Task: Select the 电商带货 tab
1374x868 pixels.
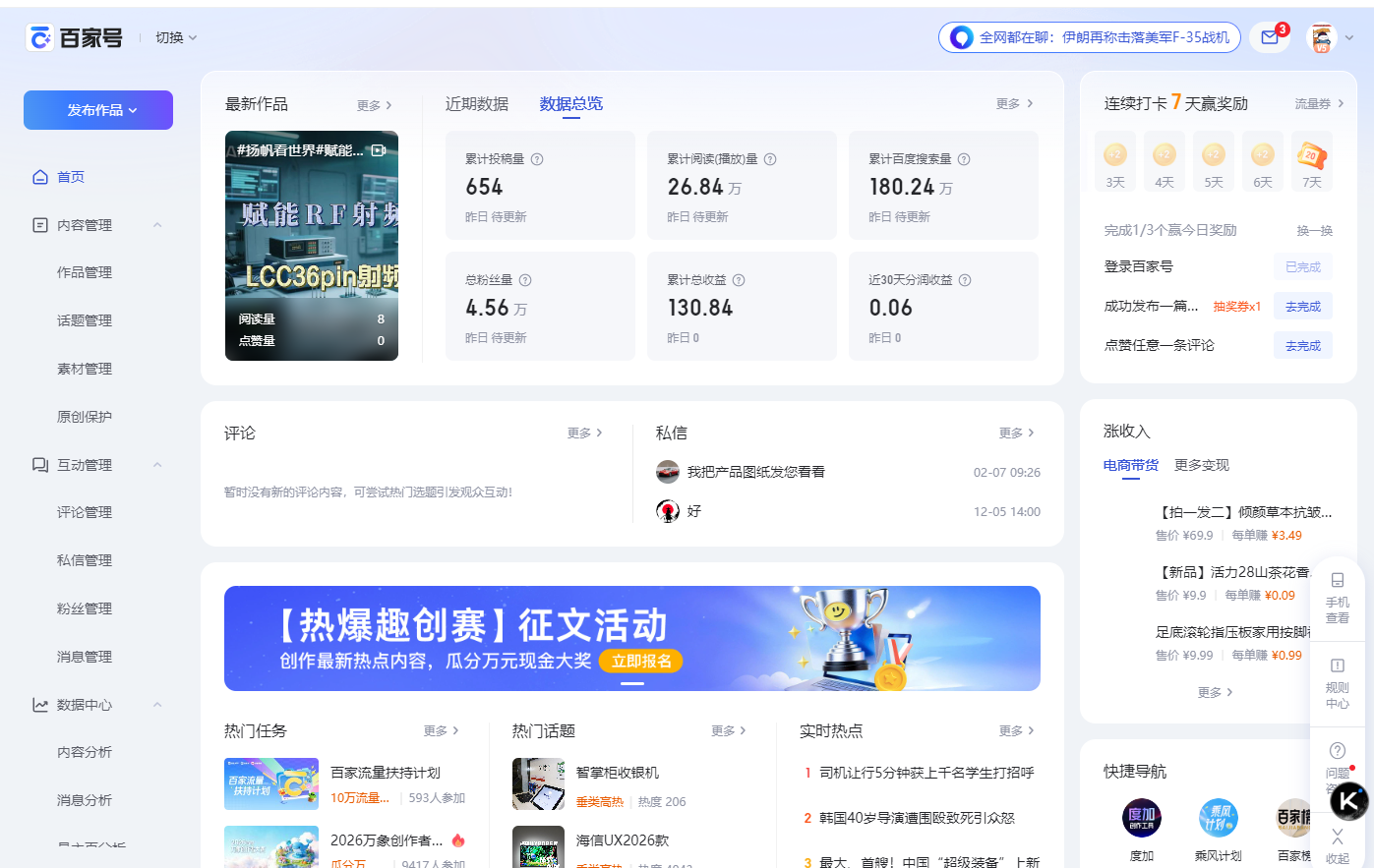Action: (1131, 465)
